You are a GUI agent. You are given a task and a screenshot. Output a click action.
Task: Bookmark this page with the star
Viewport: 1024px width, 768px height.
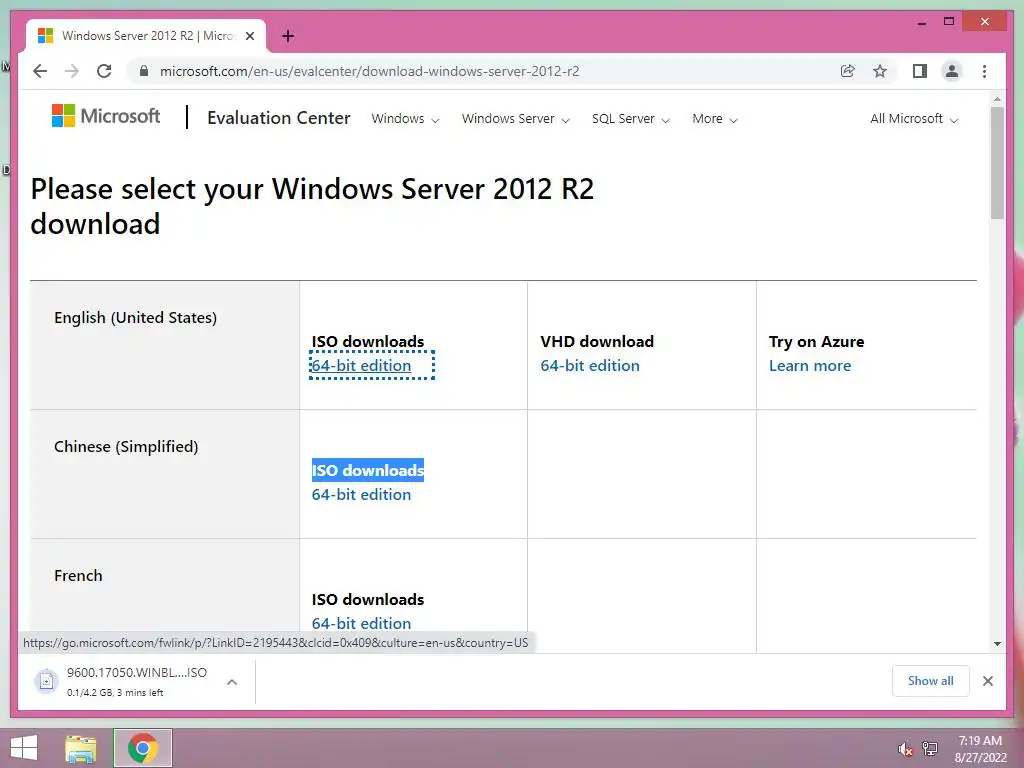coord(880,71)
